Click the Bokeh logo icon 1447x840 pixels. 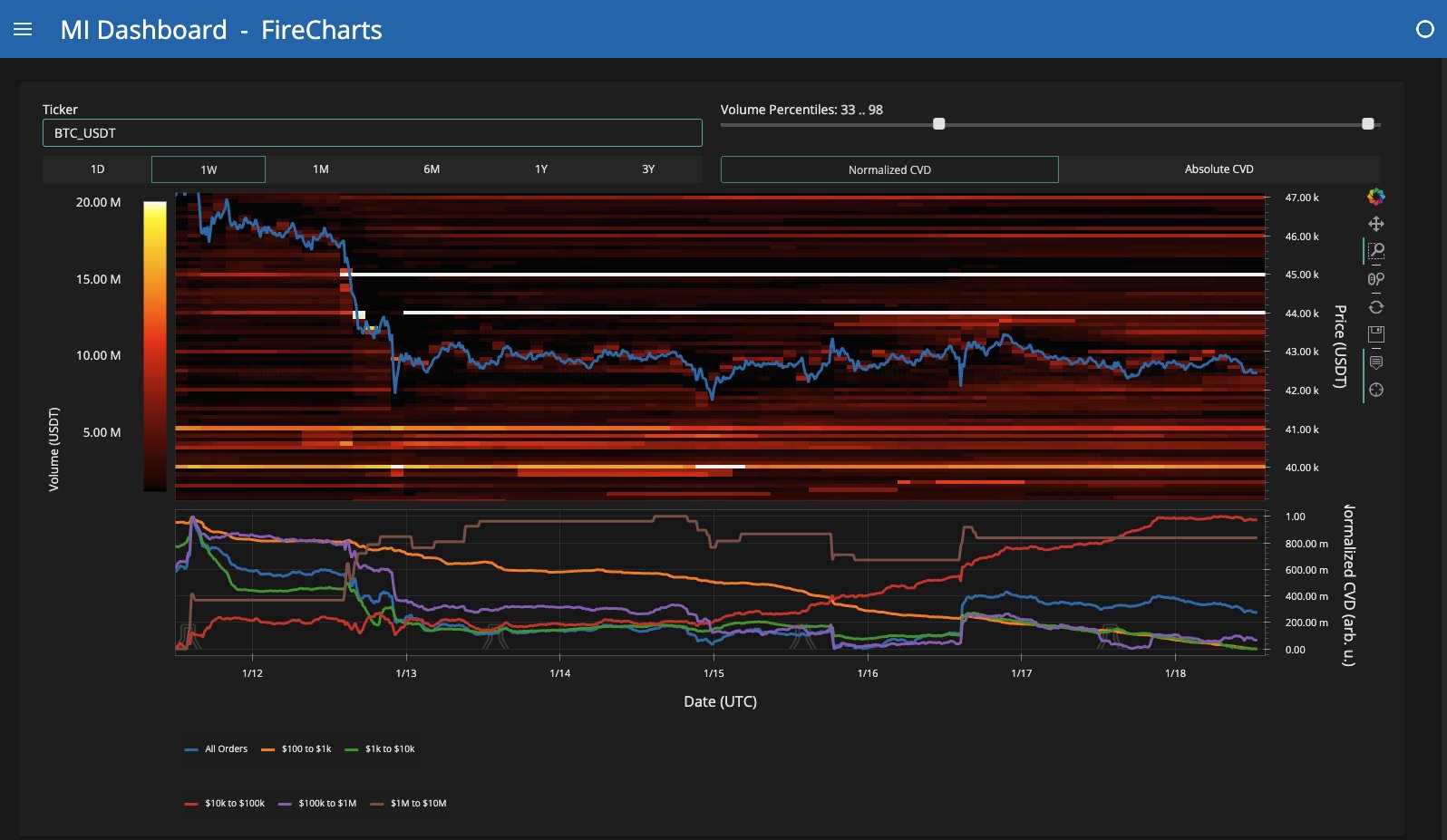pyautogui.click(x=1375, y=196)
